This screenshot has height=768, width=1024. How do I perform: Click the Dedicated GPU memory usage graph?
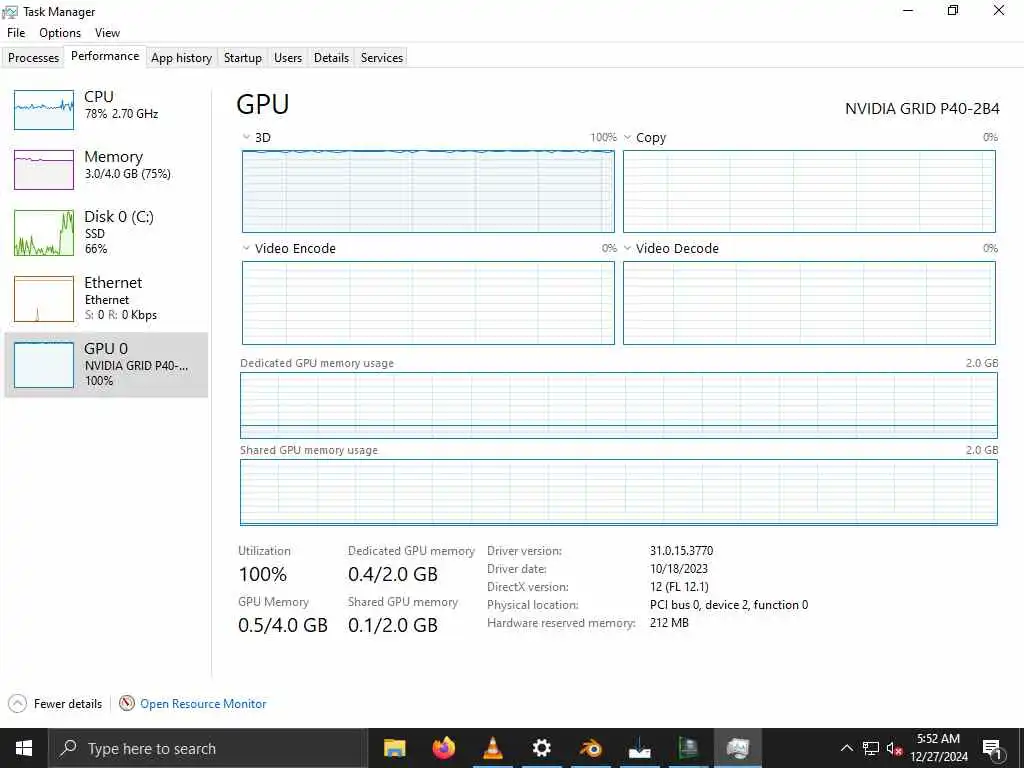coord(618,405)
